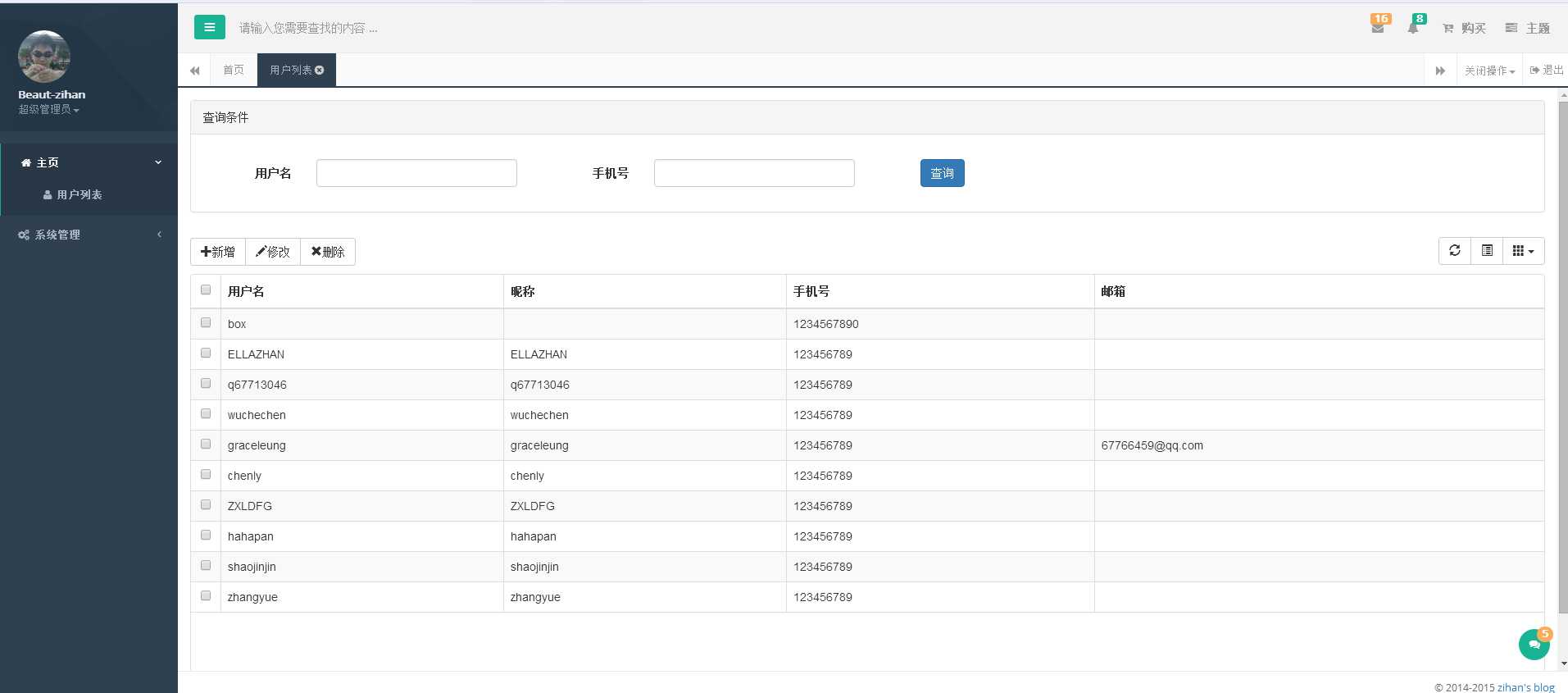Click the user avatar photo

[x=44, y=57]
